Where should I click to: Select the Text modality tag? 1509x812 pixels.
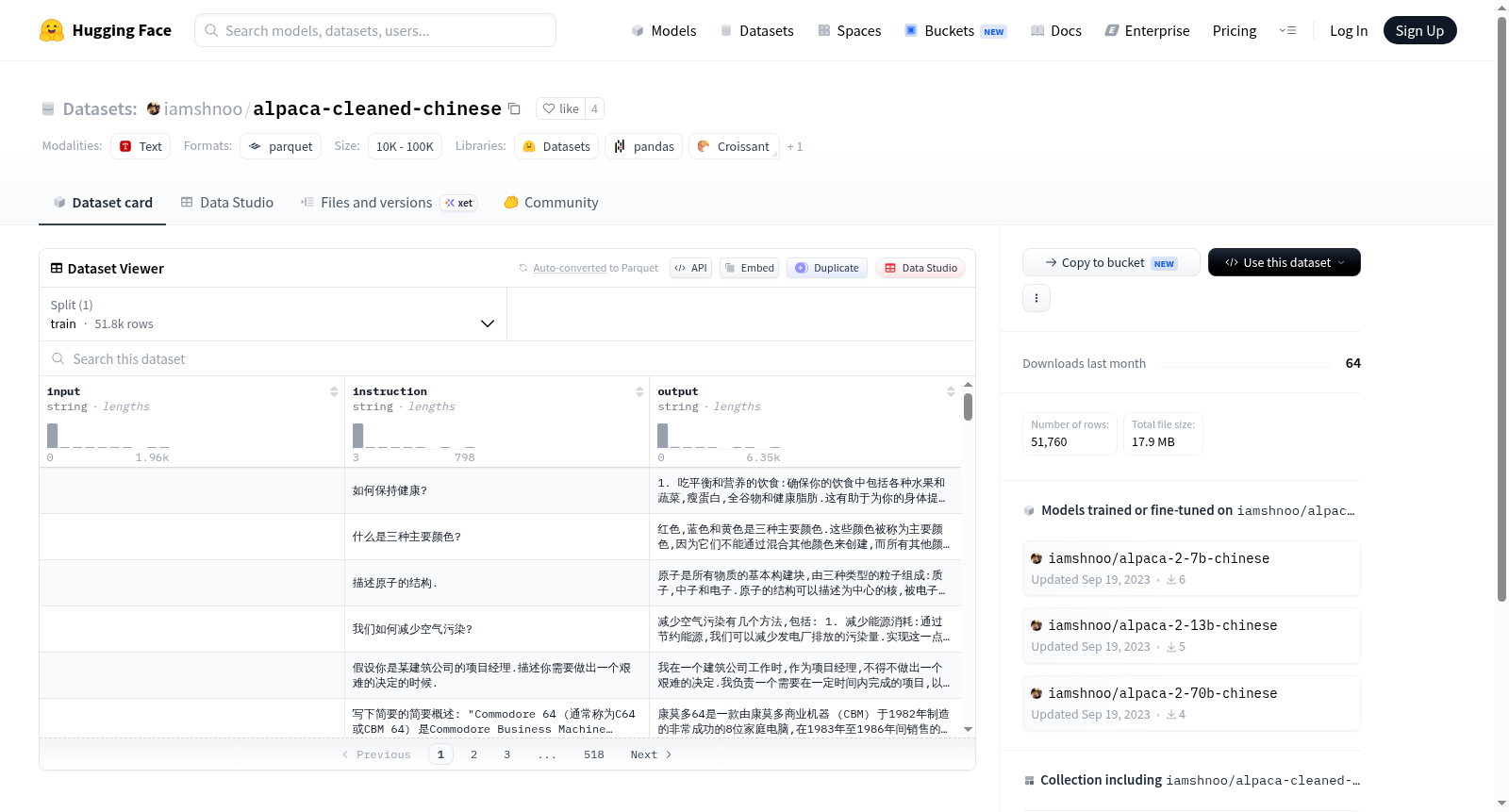click(141, 146)
